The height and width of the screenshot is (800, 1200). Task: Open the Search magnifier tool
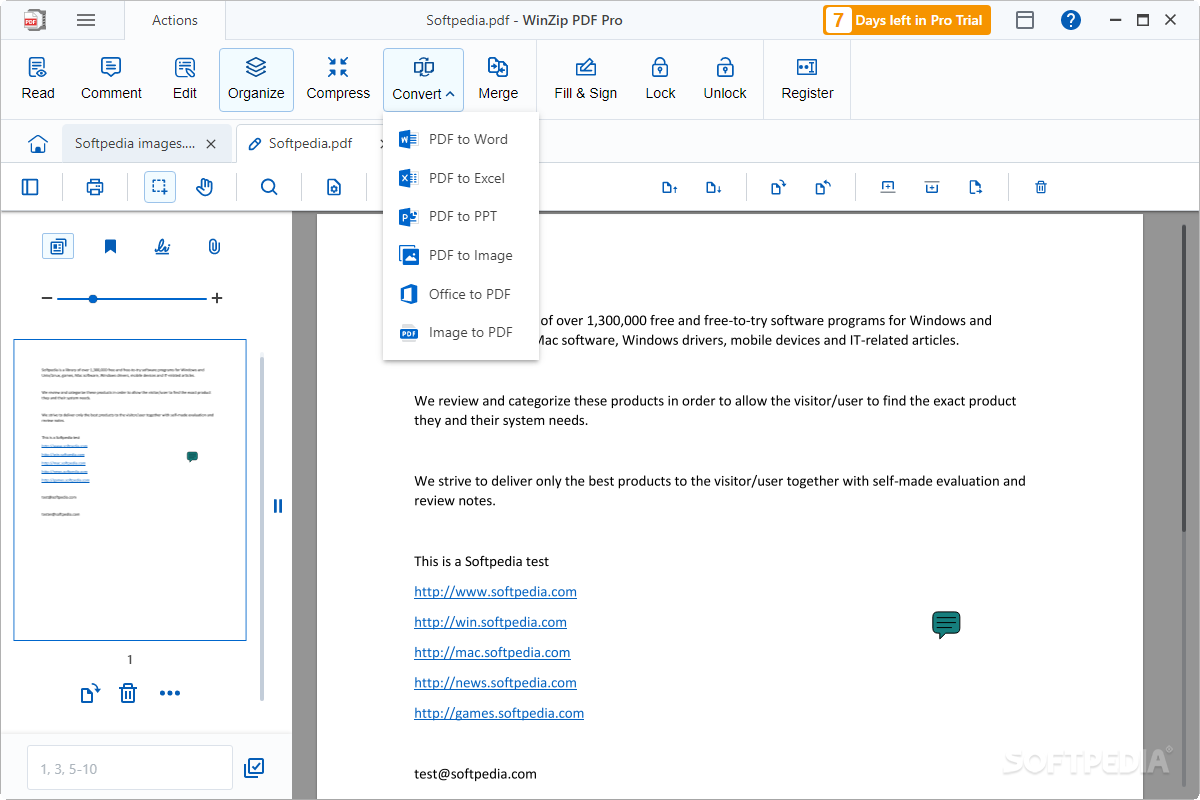tap(269, 187)
